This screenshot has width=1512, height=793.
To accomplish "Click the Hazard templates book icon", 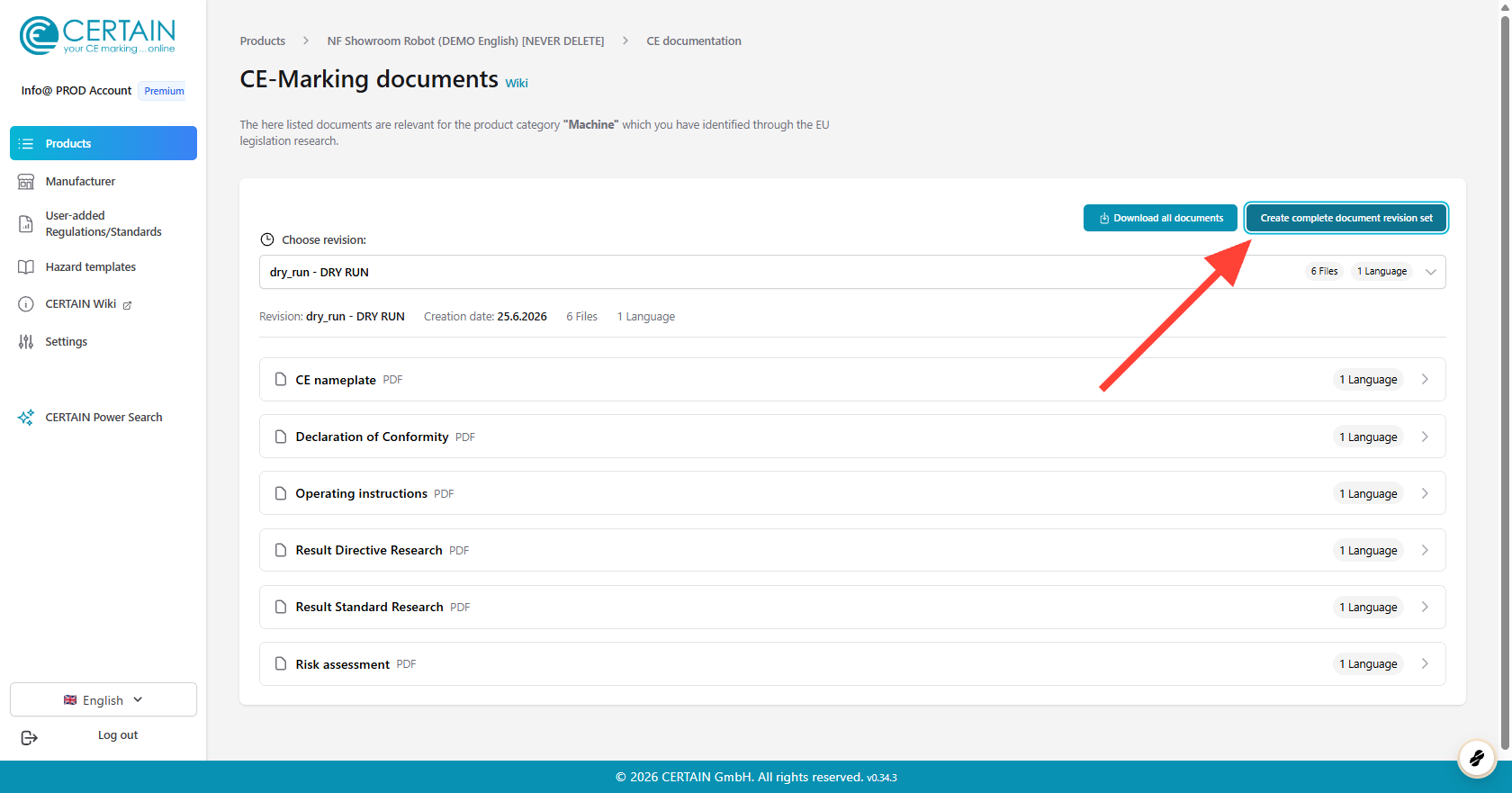I will click(26, 267).
